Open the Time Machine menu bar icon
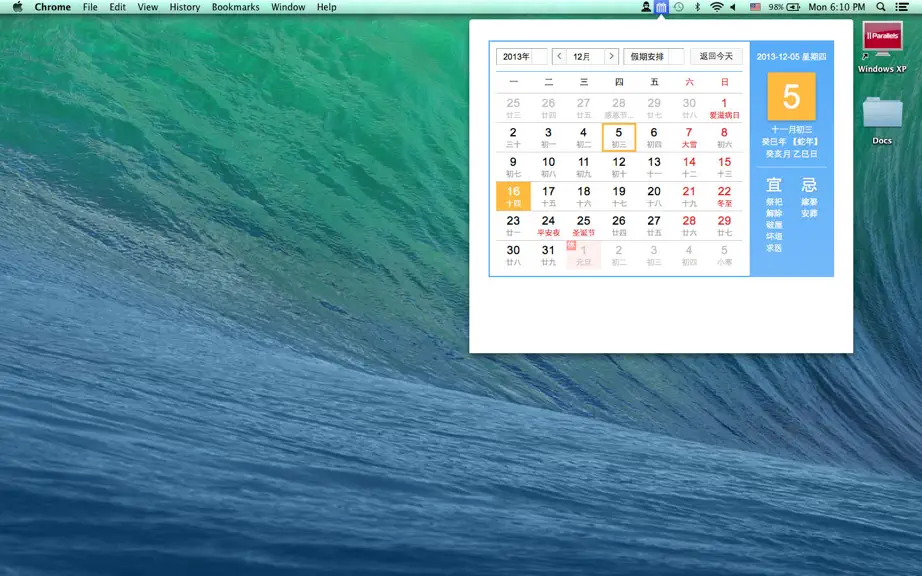The width and height of the screenshot is (922, 576). [679, 7]
